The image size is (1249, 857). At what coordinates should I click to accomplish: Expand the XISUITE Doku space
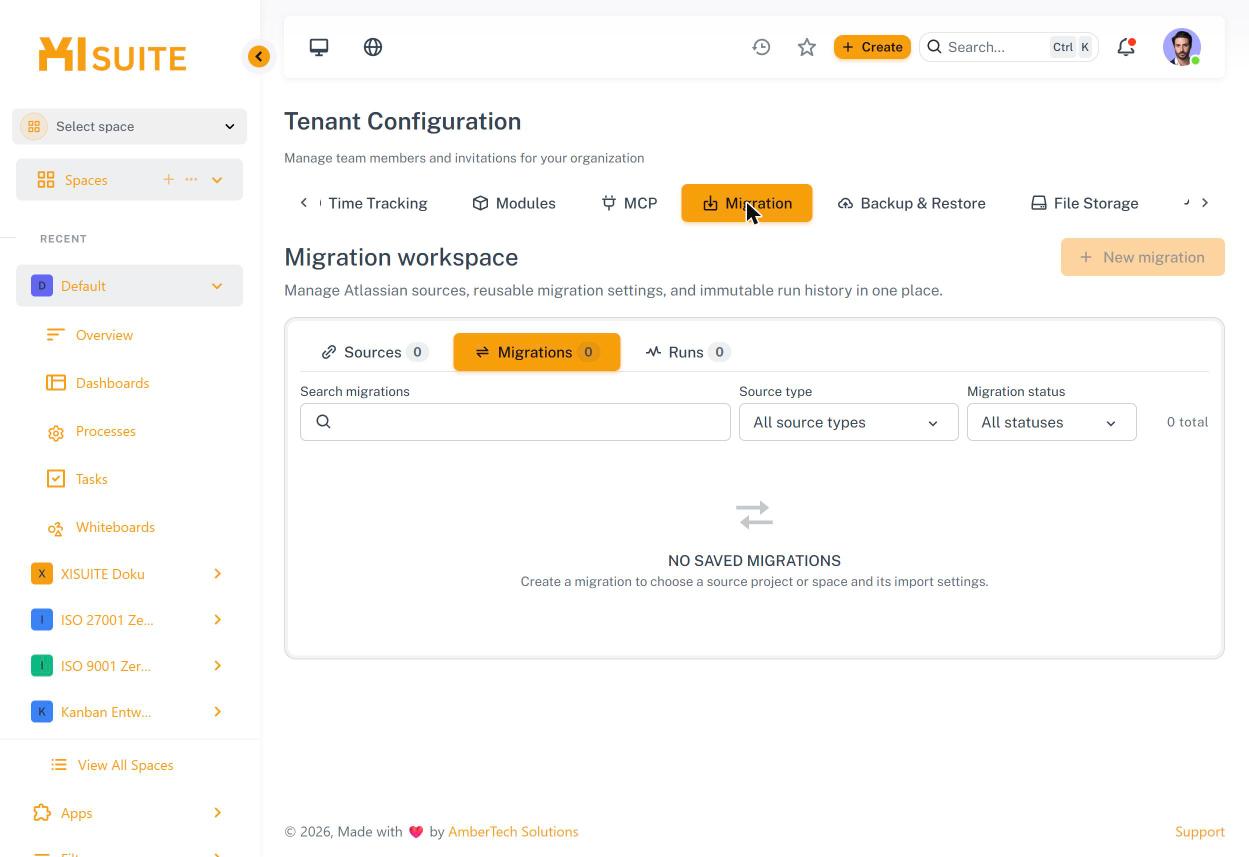[x=217, y=574]
